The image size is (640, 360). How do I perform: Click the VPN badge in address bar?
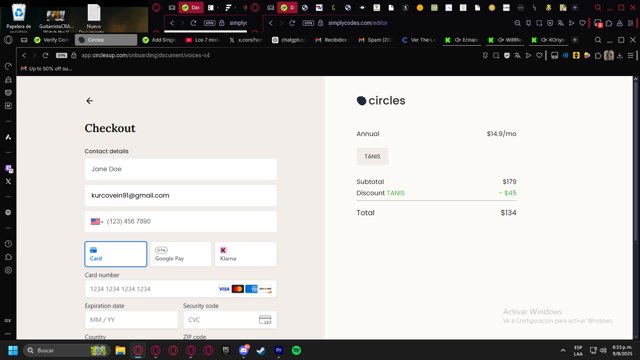(61, 55)
